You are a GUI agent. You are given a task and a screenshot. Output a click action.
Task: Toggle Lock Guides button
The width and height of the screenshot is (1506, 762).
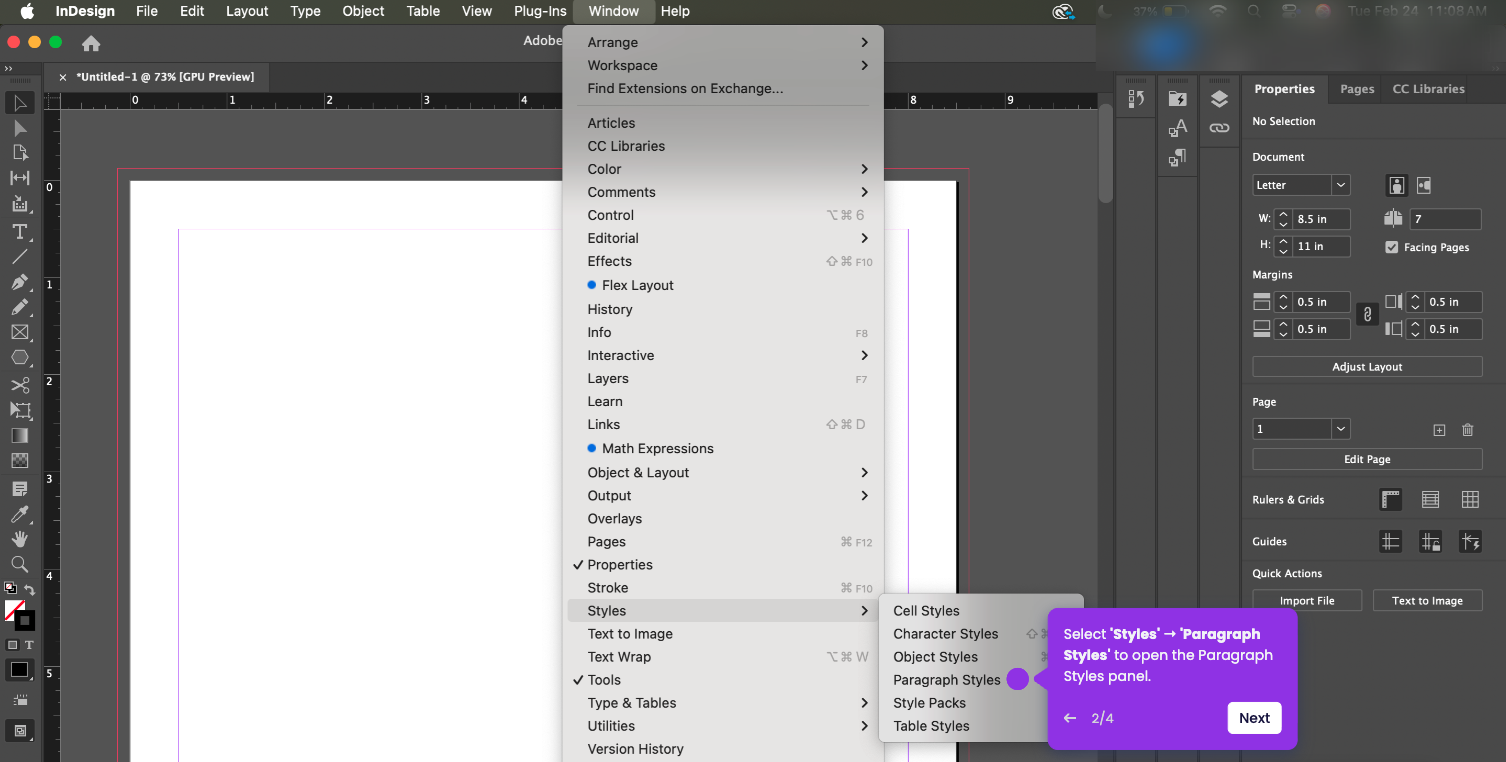coord(1430,542)
